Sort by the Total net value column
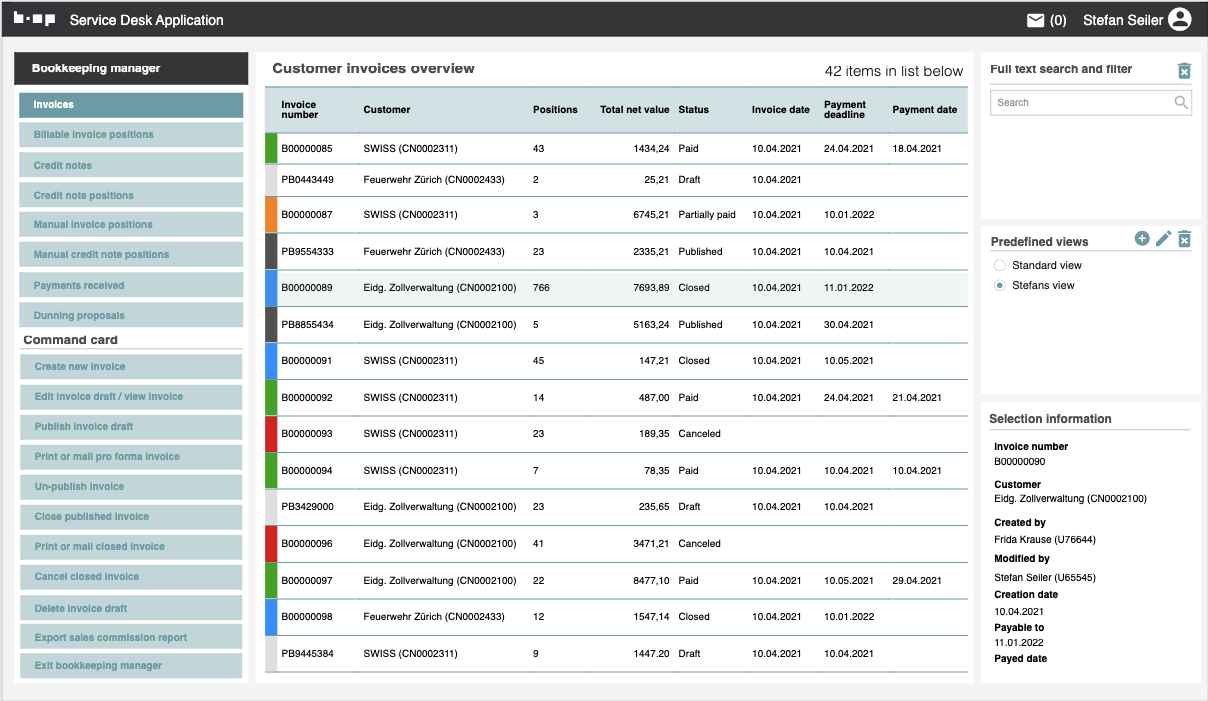Viewport: 1208px width, 701px height. point(634,110)
